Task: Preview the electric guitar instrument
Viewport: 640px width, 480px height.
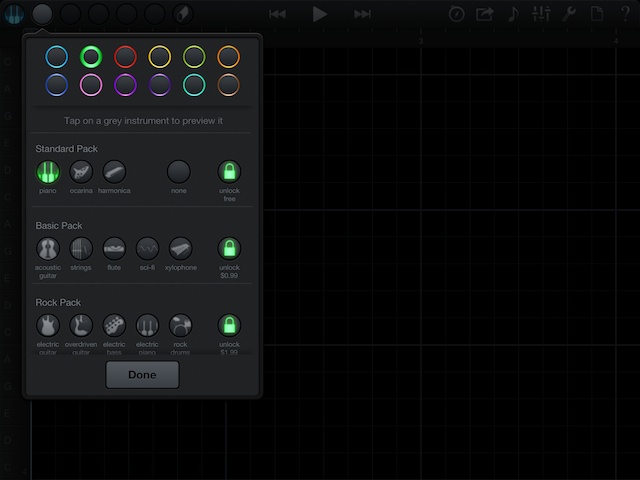Action: pos(48,325)
